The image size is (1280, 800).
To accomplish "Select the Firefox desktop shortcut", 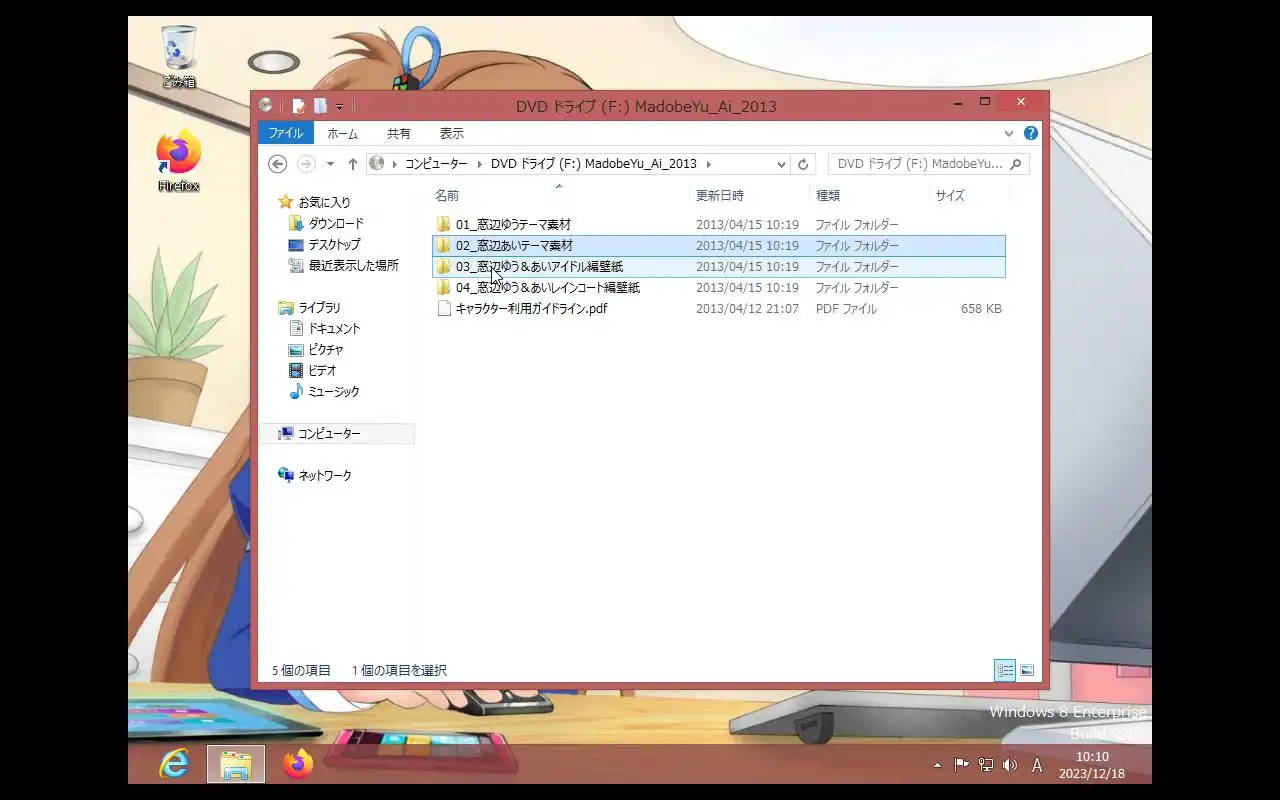I will [x=179, y=161].
